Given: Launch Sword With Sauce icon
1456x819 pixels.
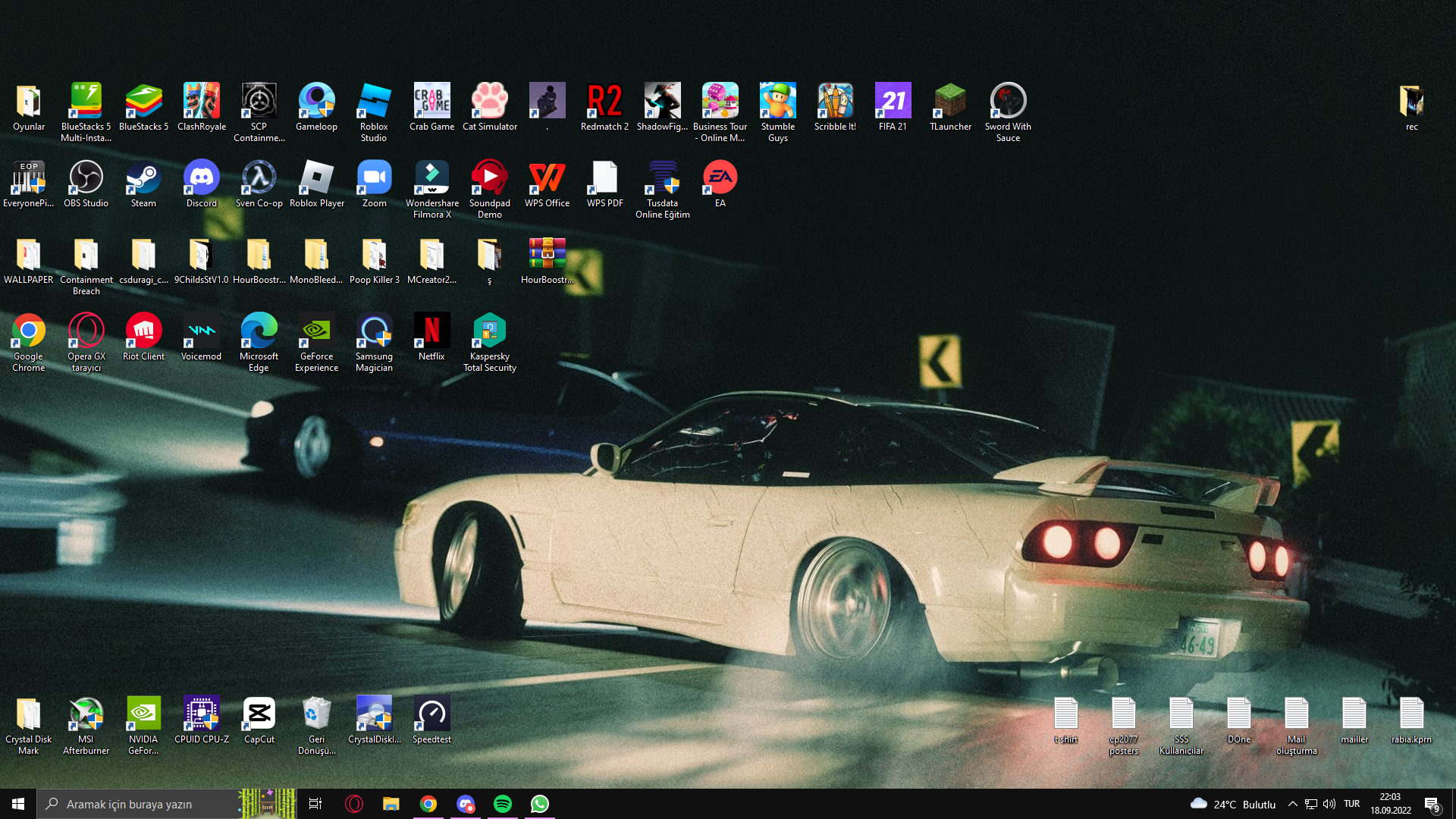Looking at the screenshot, I should (x=1008, y=111).
